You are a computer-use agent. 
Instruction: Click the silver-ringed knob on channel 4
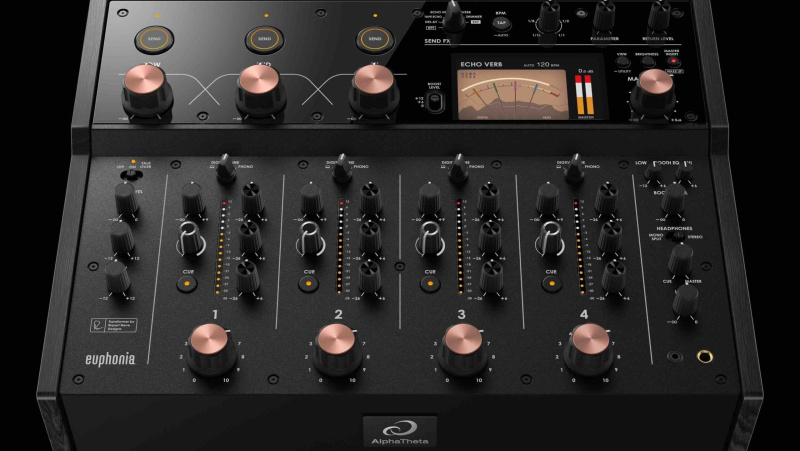point(549,239)
